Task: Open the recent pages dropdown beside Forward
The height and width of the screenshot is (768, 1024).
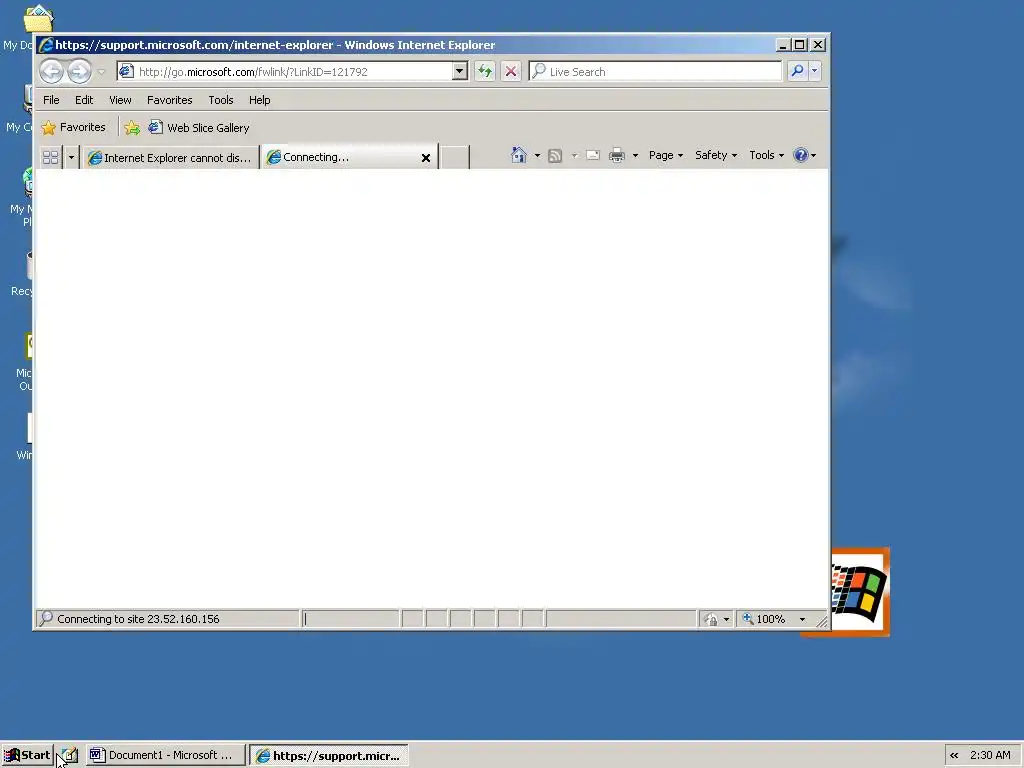Action: 101,72
